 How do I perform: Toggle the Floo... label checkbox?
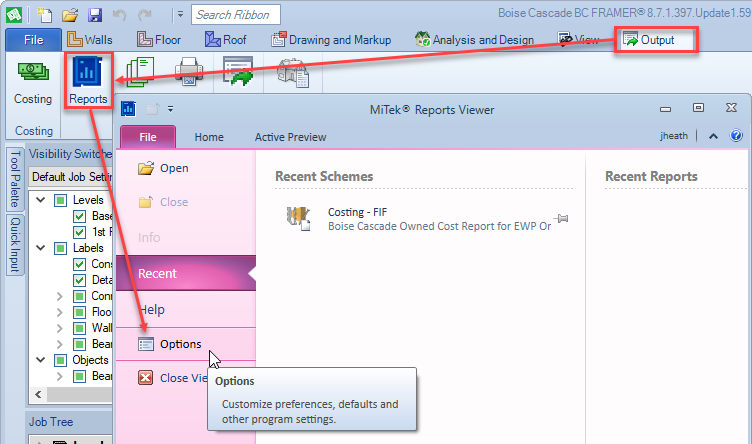coord(80,313)
